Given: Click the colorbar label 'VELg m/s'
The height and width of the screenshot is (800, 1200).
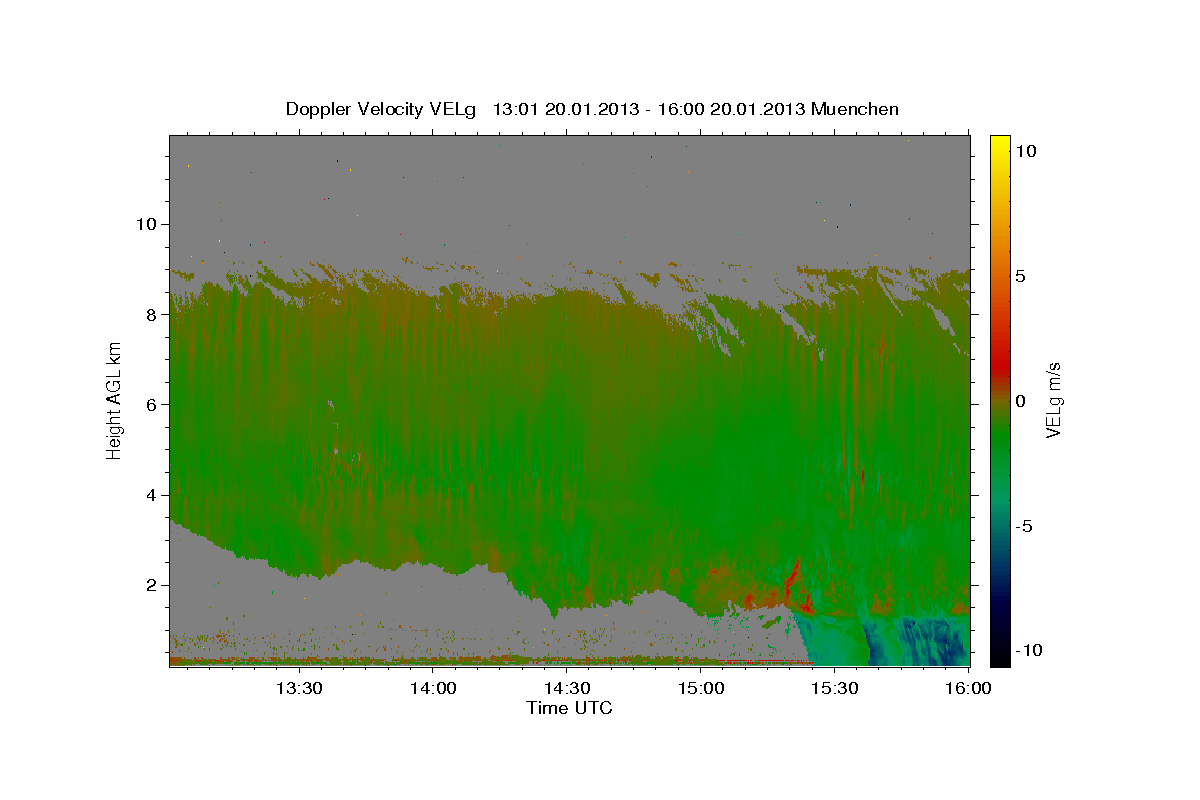Looking at the screenshot, I should pos(1054,400).
